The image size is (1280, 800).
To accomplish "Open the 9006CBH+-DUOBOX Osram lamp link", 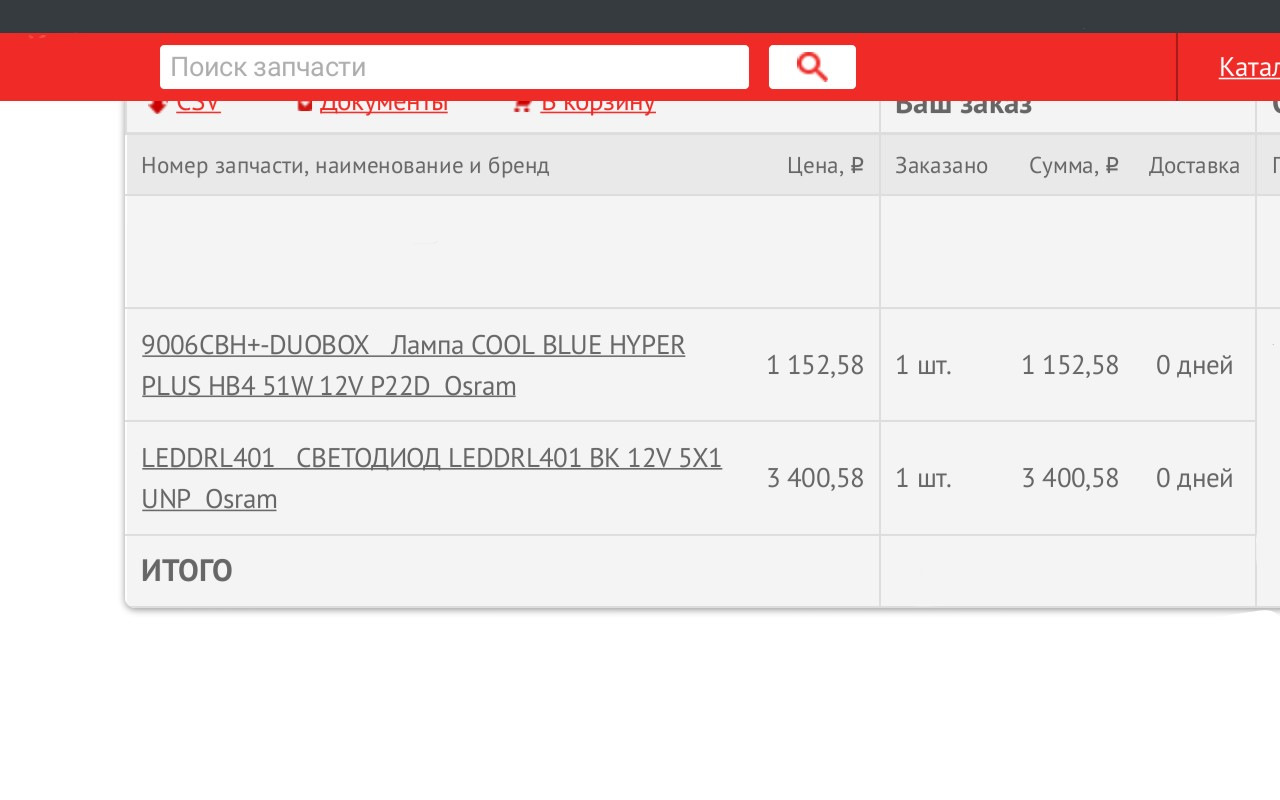I will [413, 365].
